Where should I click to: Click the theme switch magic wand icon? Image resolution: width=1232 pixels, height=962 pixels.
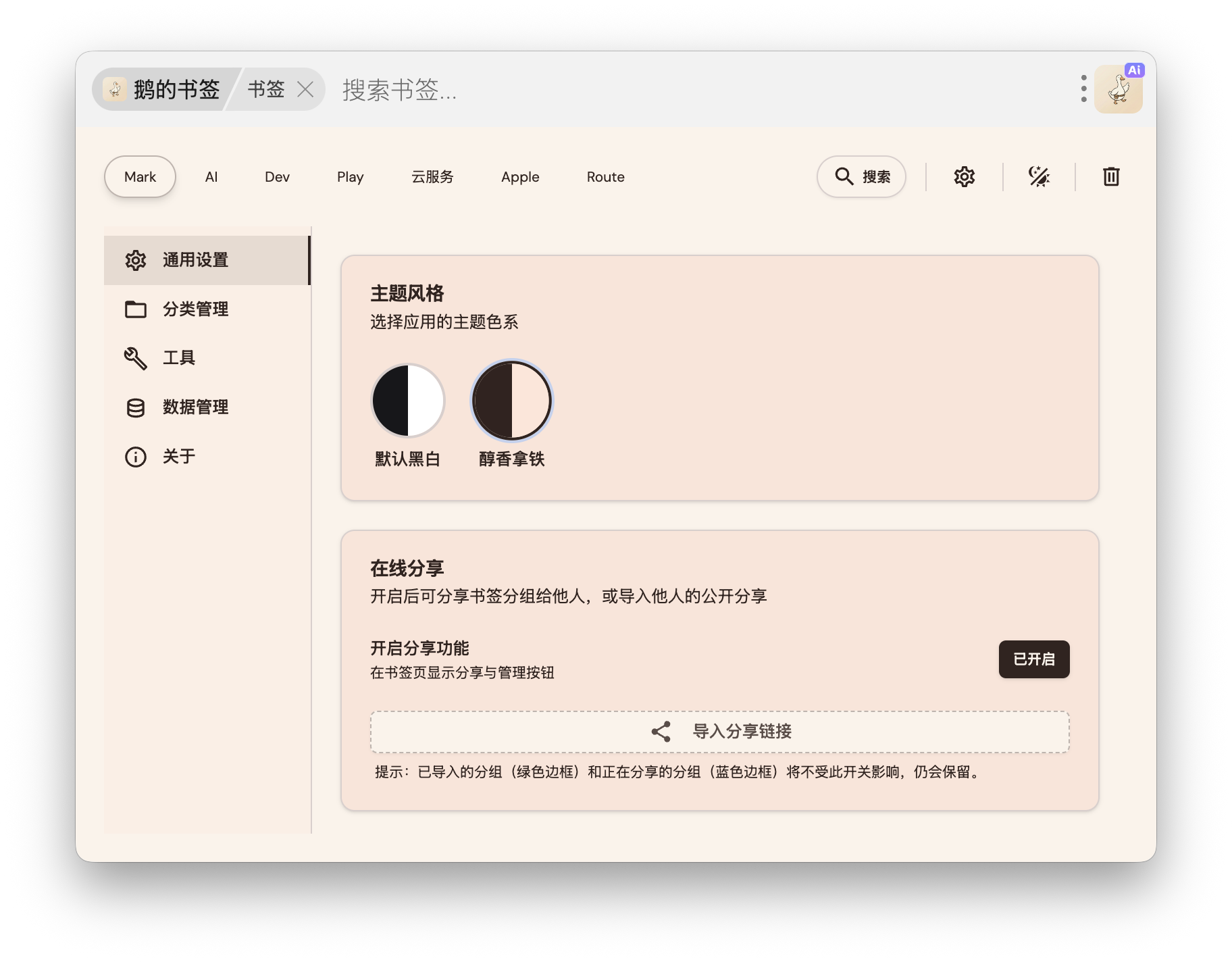(x=1038, y=177)
